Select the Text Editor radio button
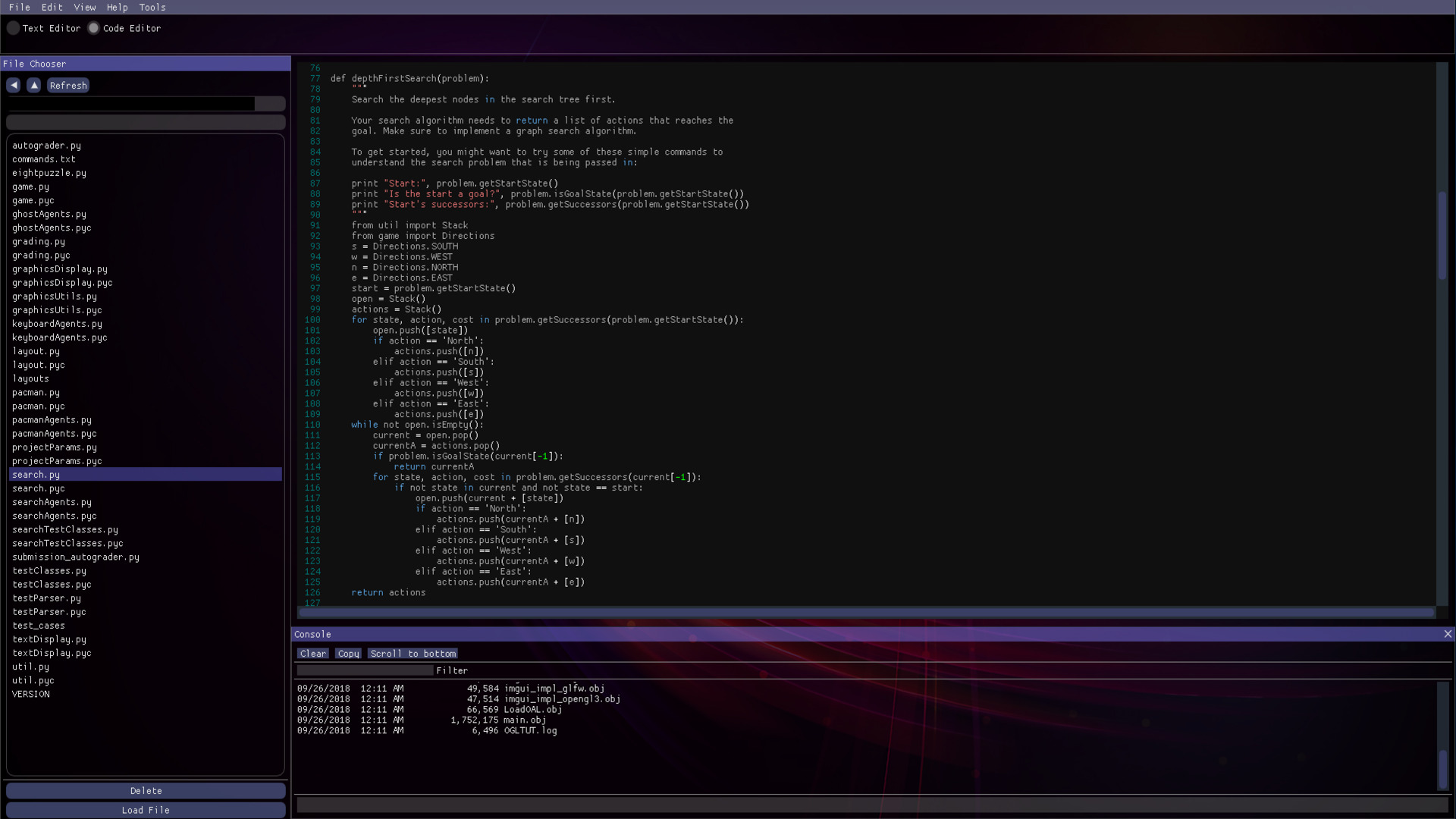 pyautogui.click(x=14, y=28)
